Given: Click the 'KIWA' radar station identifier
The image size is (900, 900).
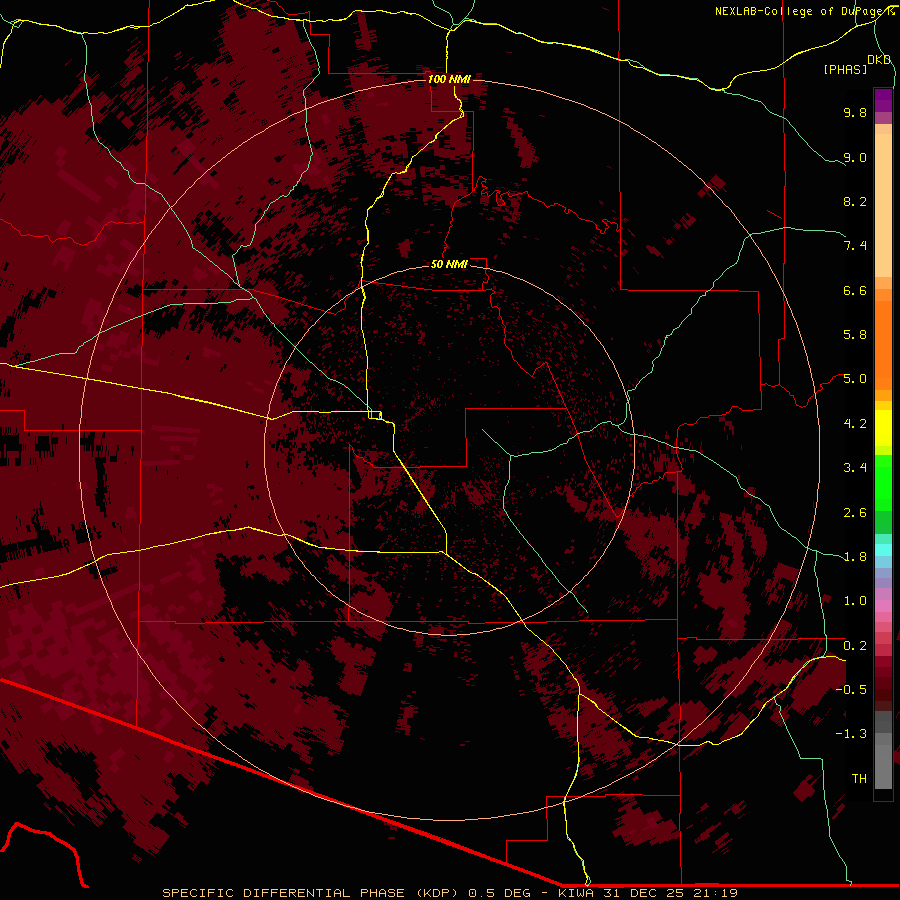Looking at the screenshot, I should [x=575, y=893].
